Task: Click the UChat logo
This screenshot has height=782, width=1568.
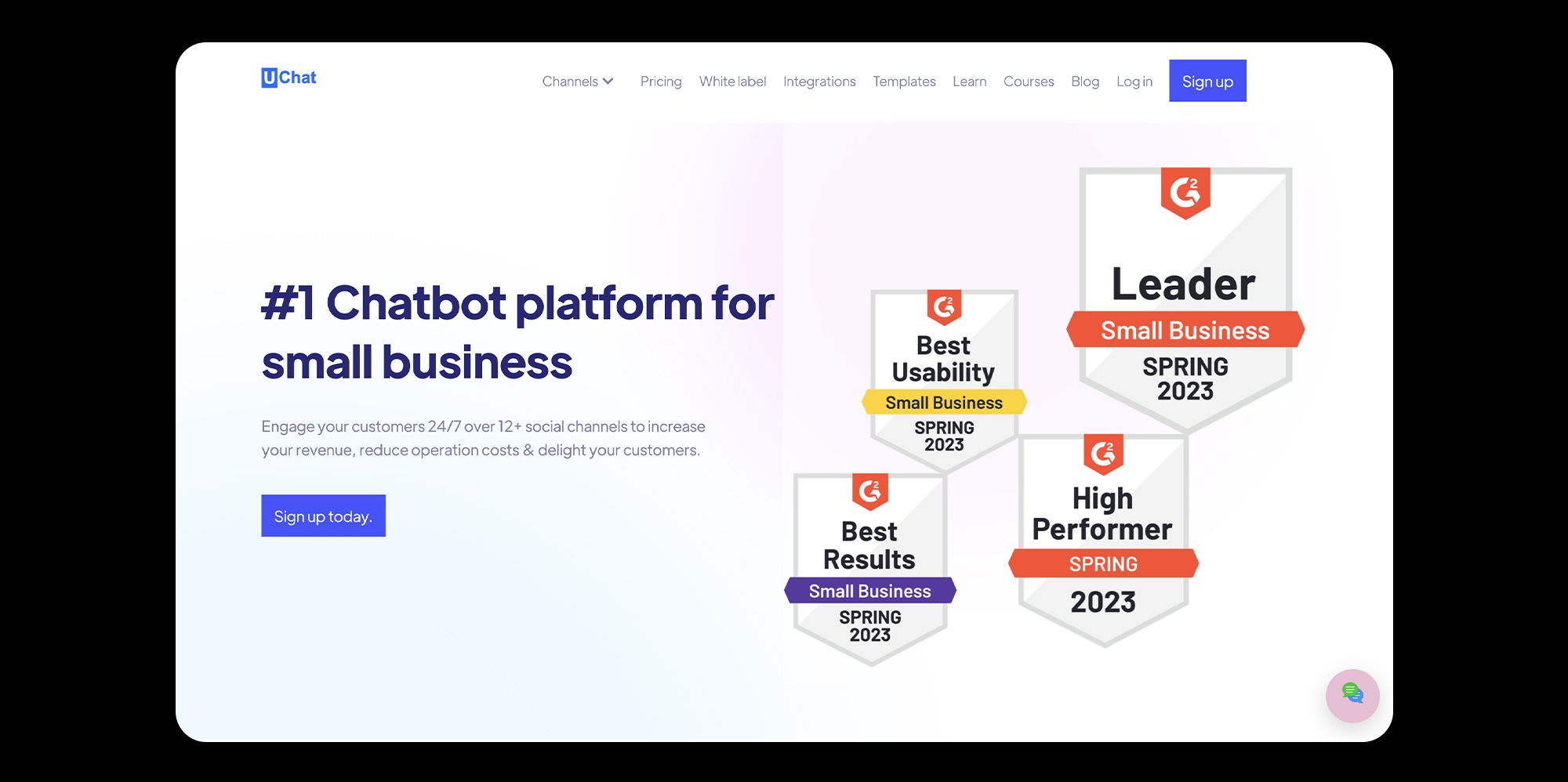Action: 289,78
